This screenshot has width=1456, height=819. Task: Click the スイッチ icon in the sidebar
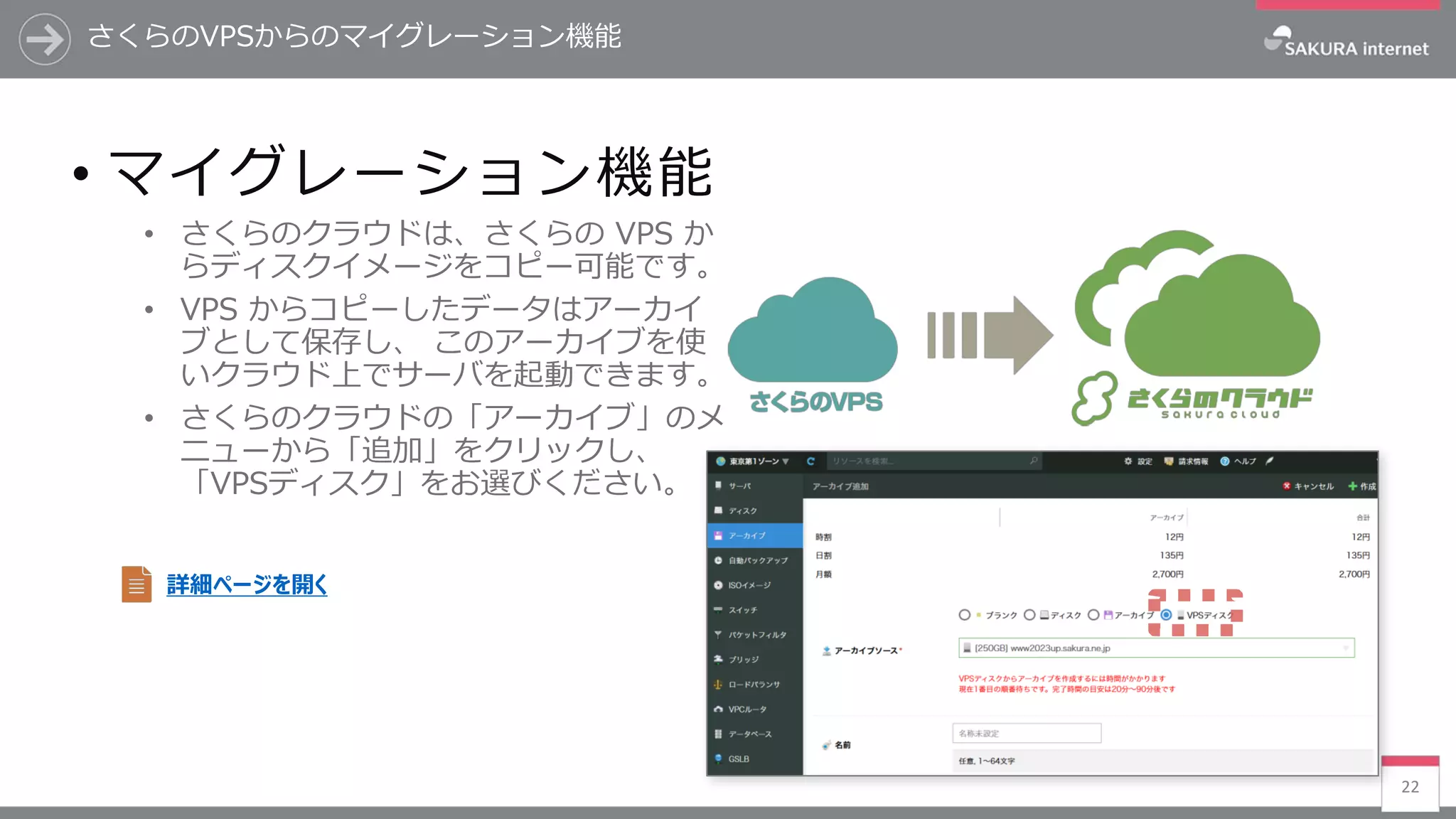coord(718,610)
